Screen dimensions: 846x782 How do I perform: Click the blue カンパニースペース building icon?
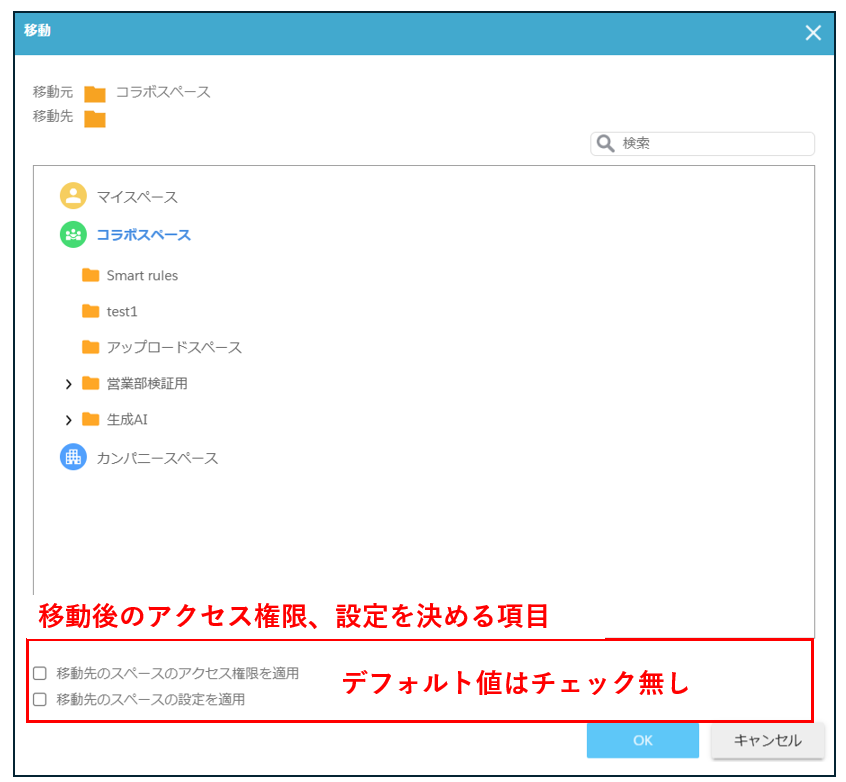(x=73, y=457)
